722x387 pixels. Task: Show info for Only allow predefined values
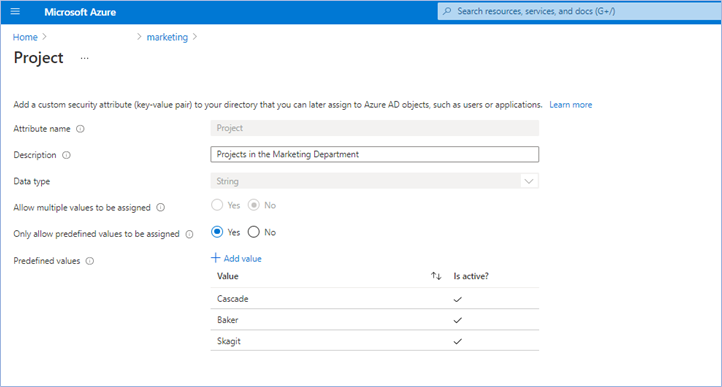click(189, 234)
